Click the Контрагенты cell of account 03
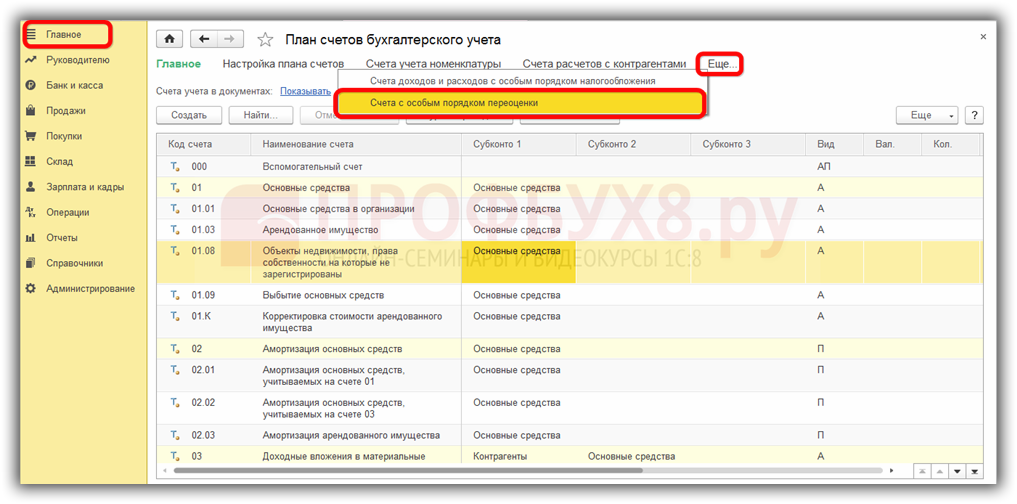Screen dimensions: 1017x504 pyautogui.click(x=500, y=456)
